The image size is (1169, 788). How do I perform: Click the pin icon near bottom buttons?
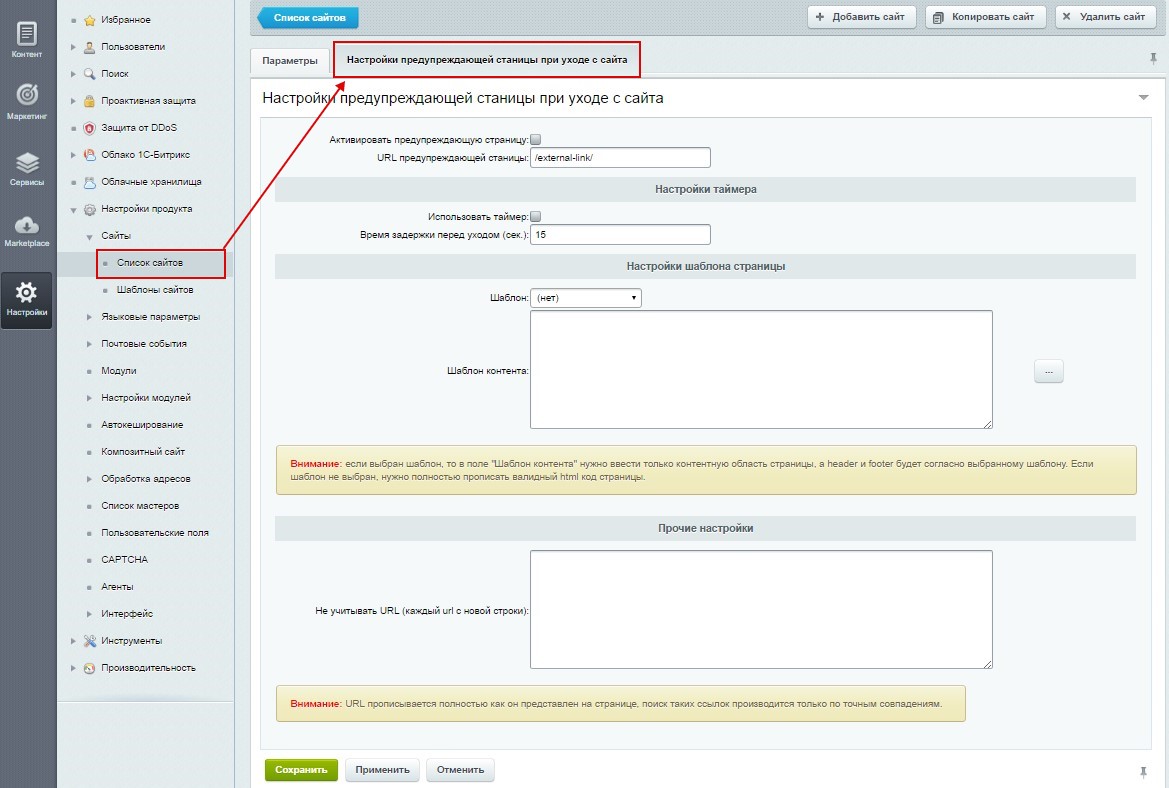[x=1143, y=772]
